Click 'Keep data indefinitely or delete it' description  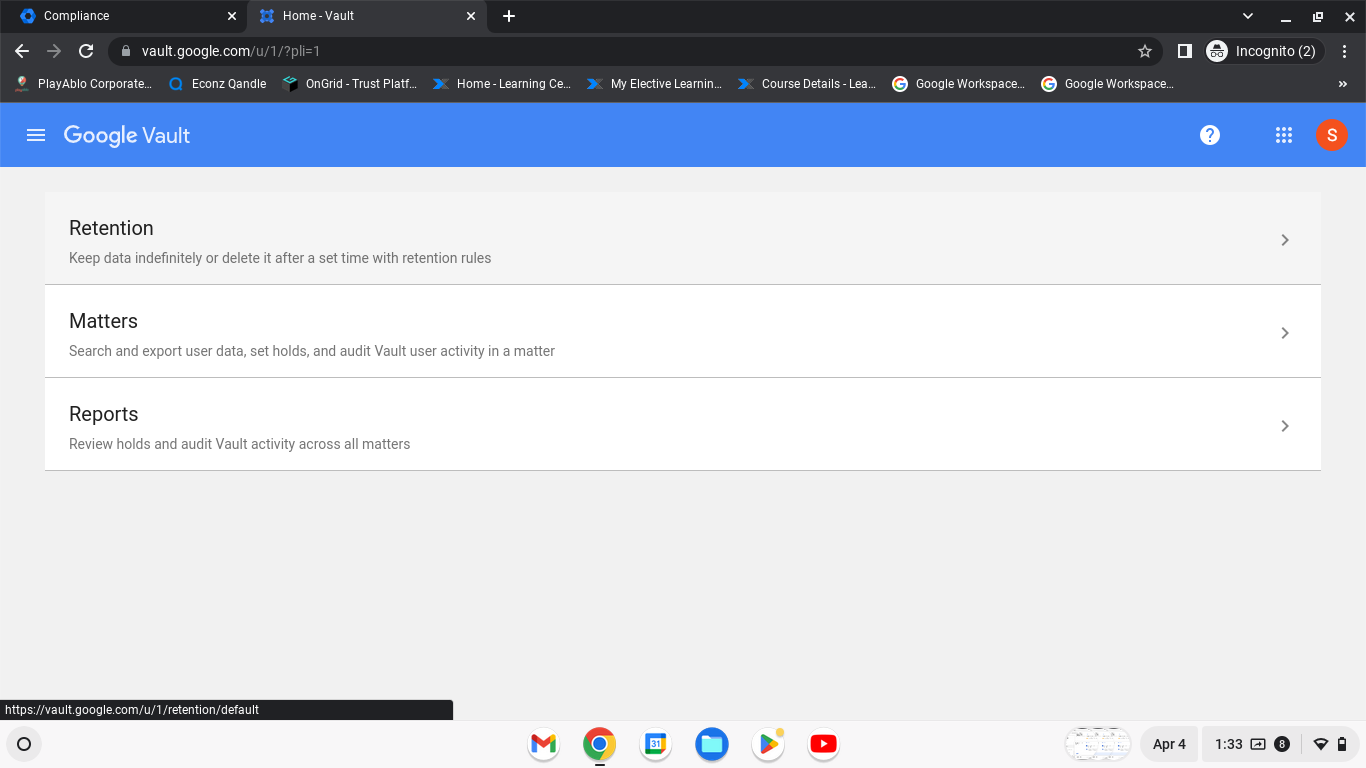click(x=280, y=258)
